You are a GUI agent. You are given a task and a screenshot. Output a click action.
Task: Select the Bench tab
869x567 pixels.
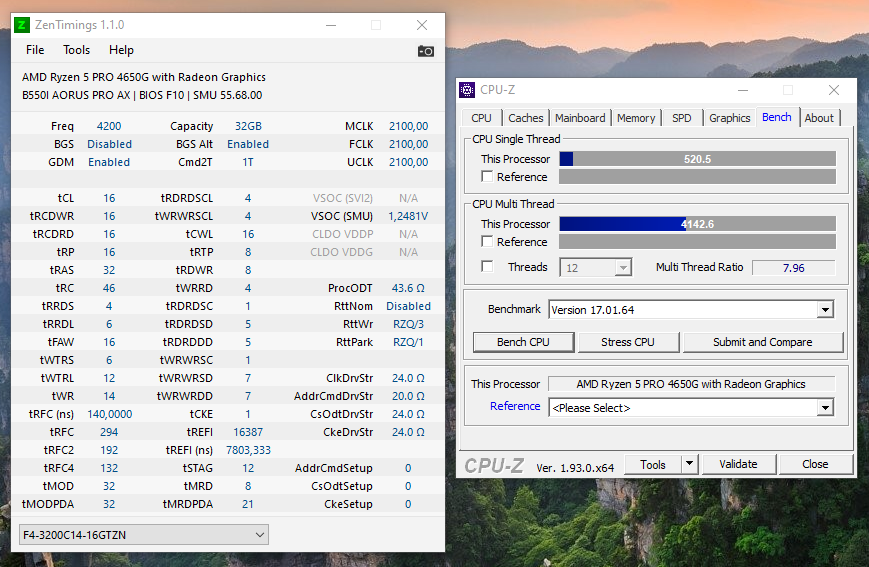pyautogui.click(x=776, y=117)
